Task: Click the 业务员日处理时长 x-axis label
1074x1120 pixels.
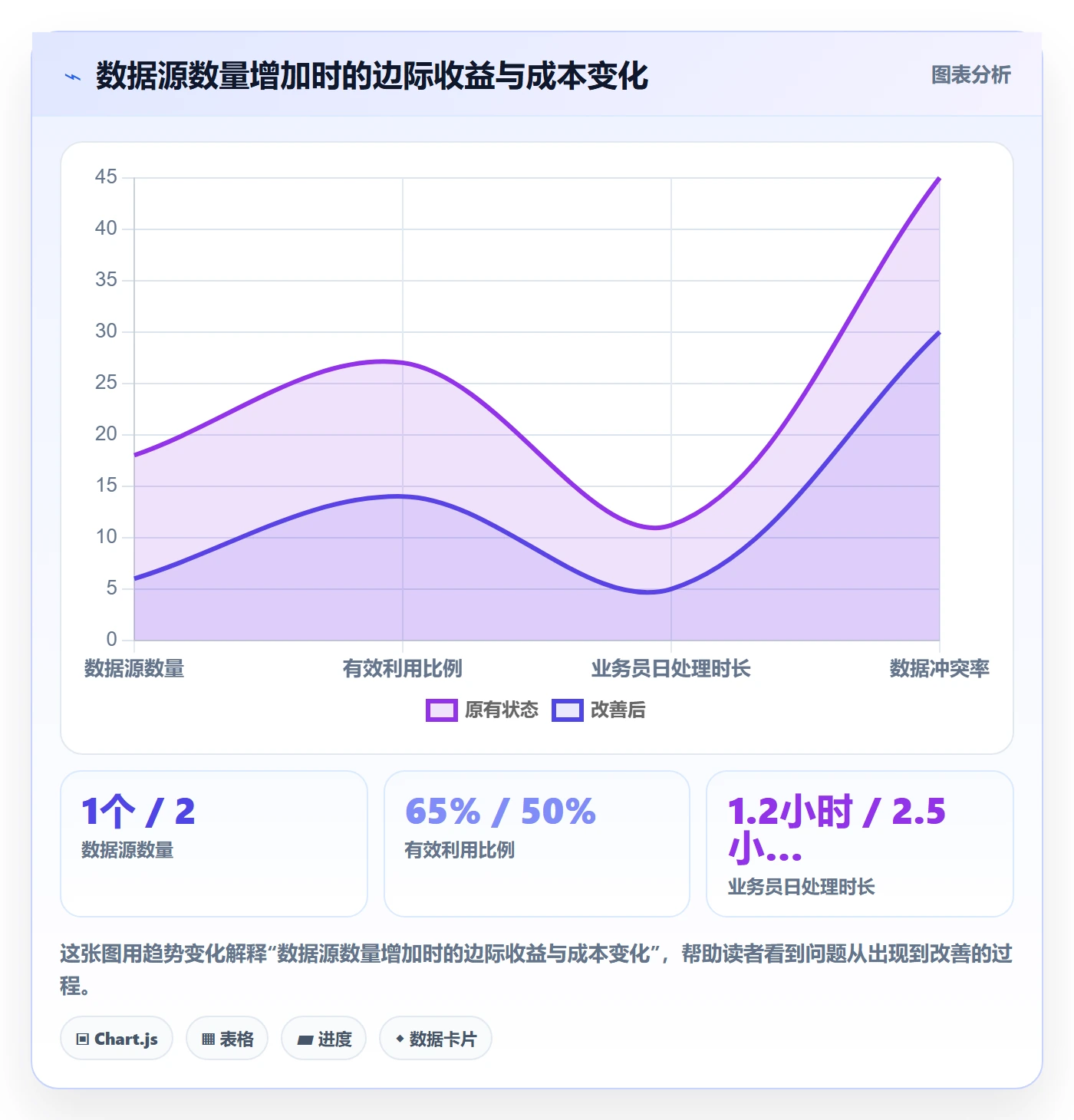Action: pyautogui.click(x=671, y=669)
